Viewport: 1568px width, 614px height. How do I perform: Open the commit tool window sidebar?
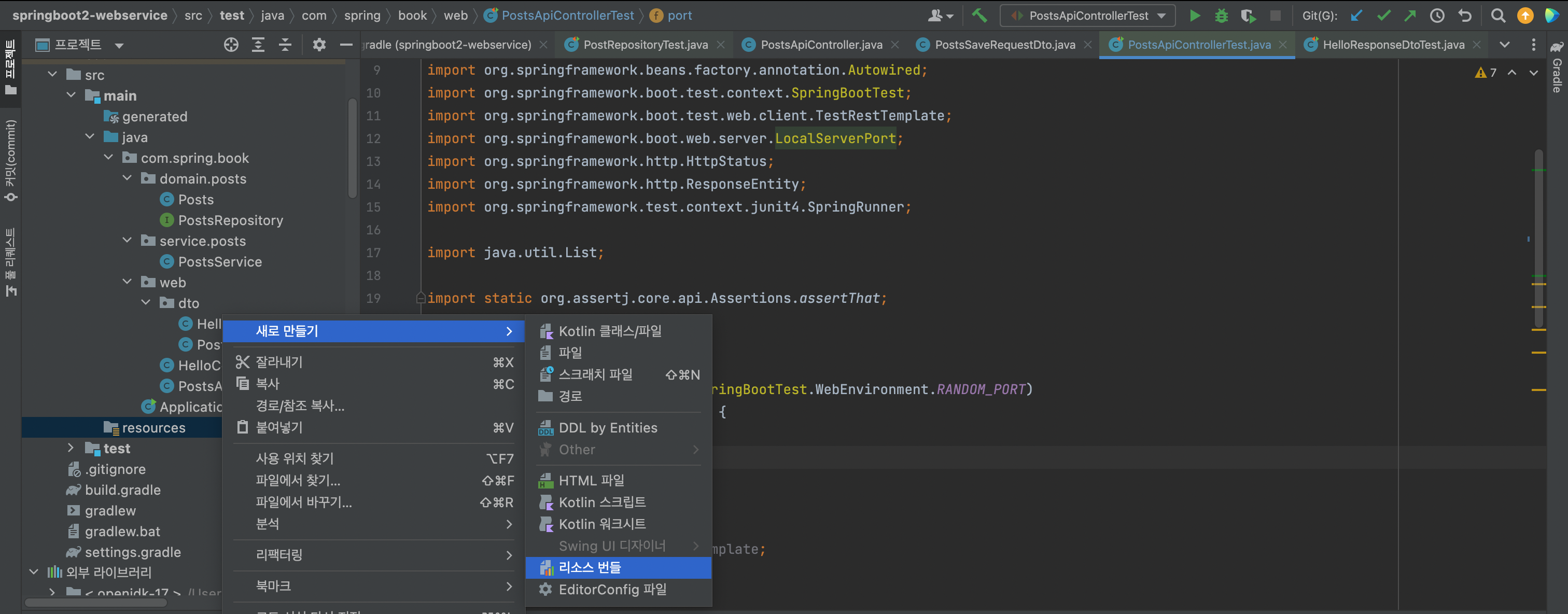pos(10,161)
